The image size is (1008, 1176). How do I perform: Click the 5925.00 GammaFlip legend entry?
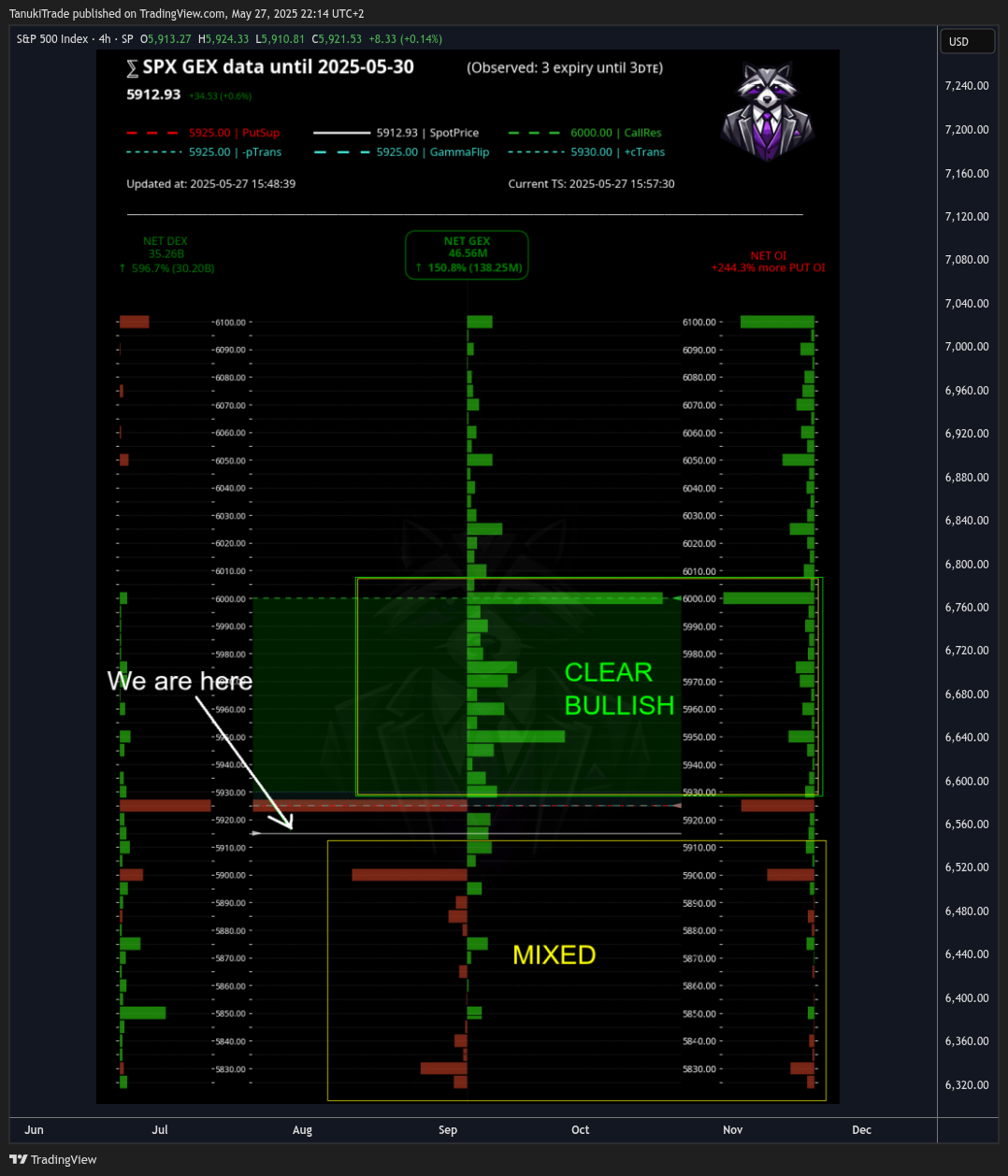click(x=402, y=151)
